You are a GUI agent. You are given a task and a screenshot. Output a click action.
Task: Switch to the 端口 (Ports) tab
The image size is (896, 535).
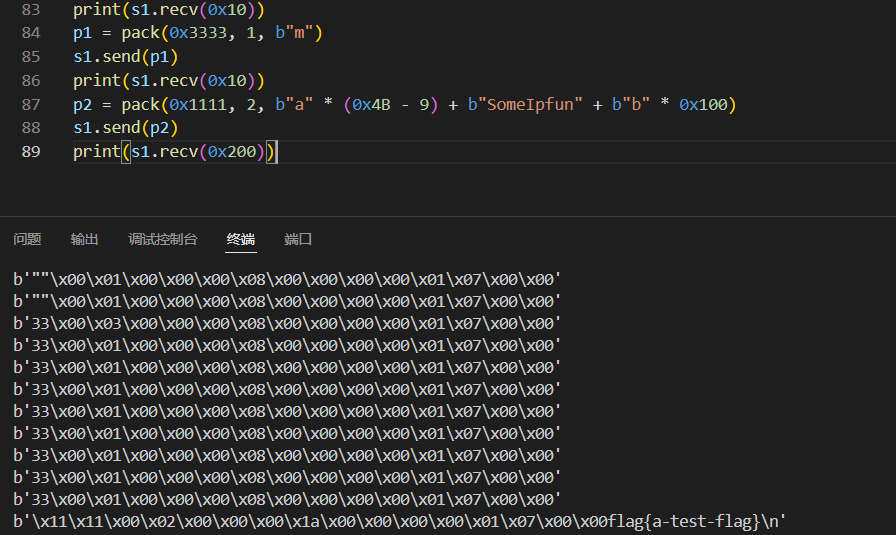click(298, 240)
